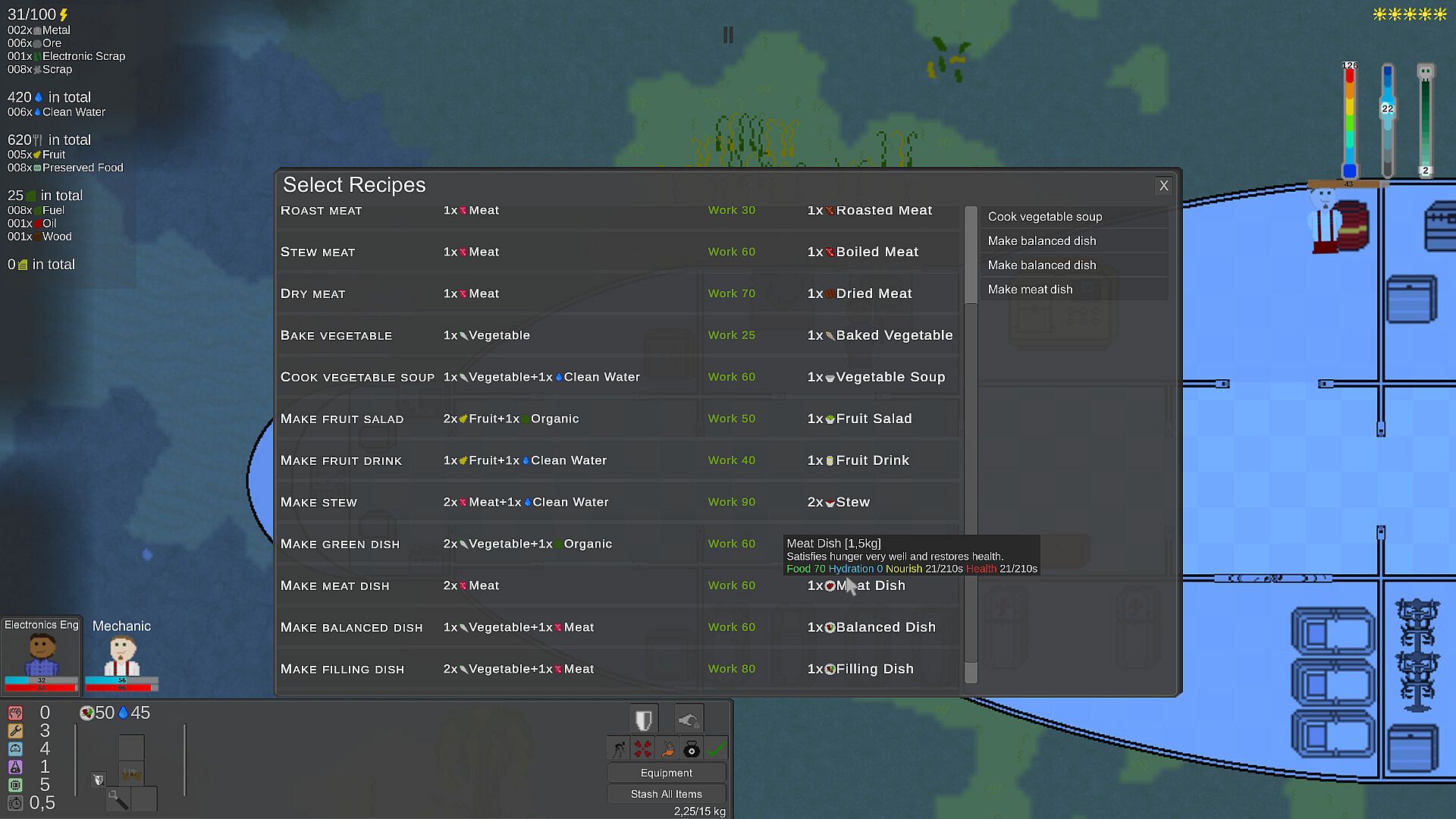This screenshot has height=819, width=1456.
Task: Select the wrench tool in inventory slot
Action: pyautogui.click(x=118, y=799)
